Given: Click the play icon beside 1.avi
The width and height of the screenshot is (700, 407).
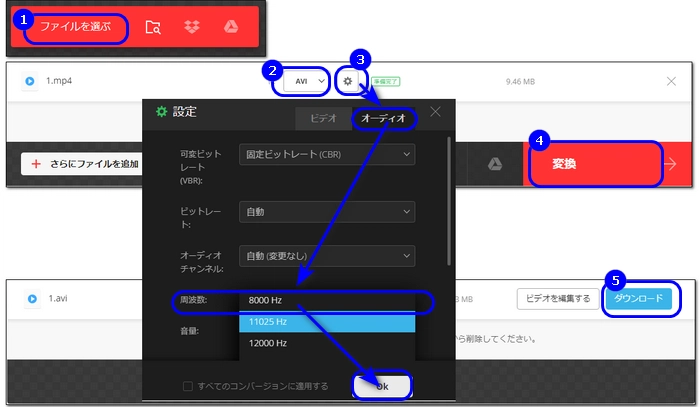Looking at the screenshot, I should pyautogui.click(x=32, y=299).
